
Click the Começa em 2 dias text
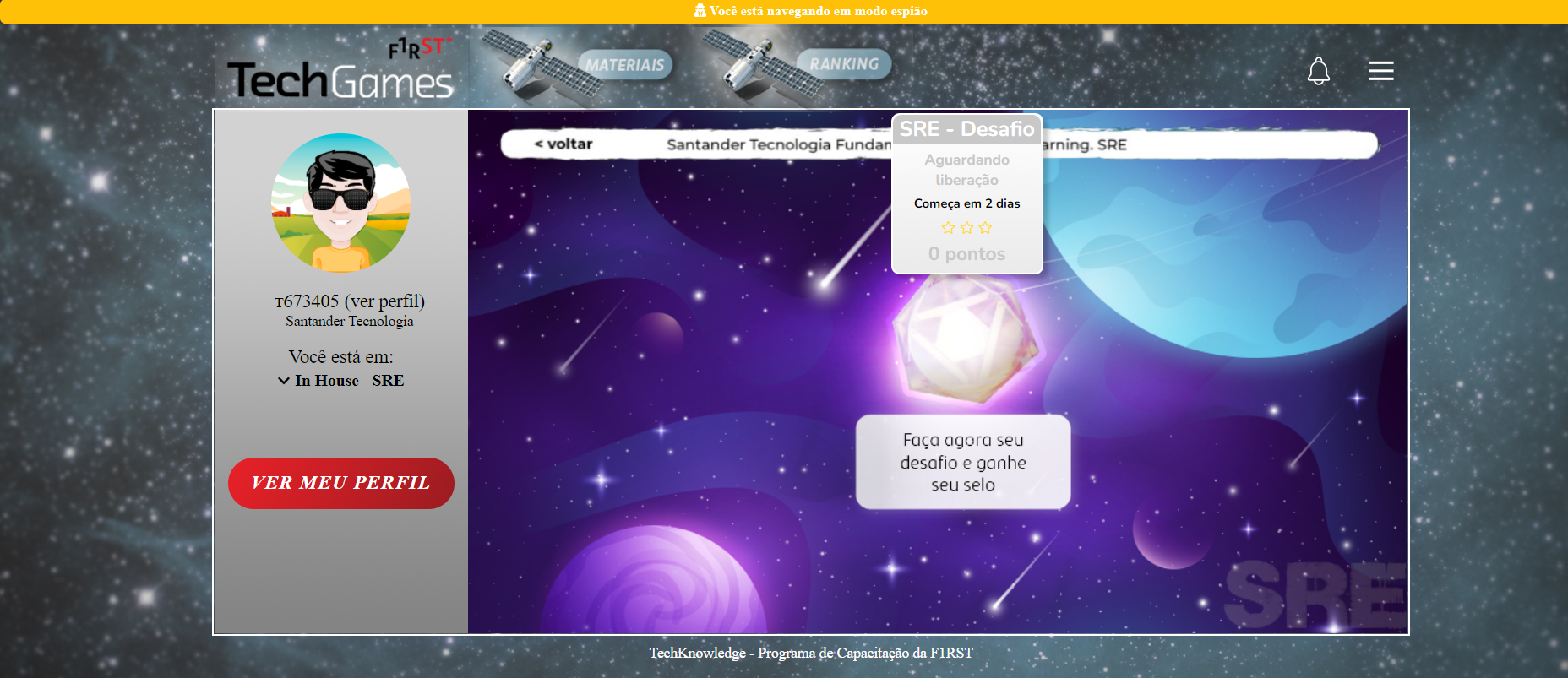966,203
